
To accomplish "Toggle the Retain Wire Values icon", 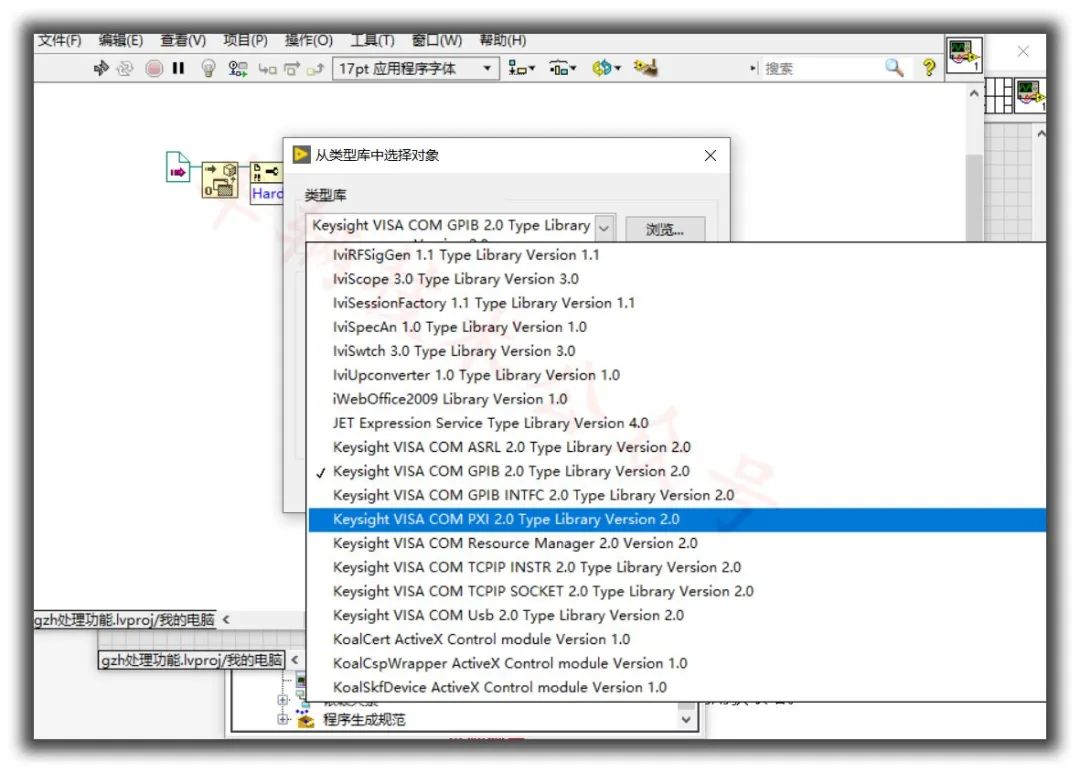I will click(238, 68).
